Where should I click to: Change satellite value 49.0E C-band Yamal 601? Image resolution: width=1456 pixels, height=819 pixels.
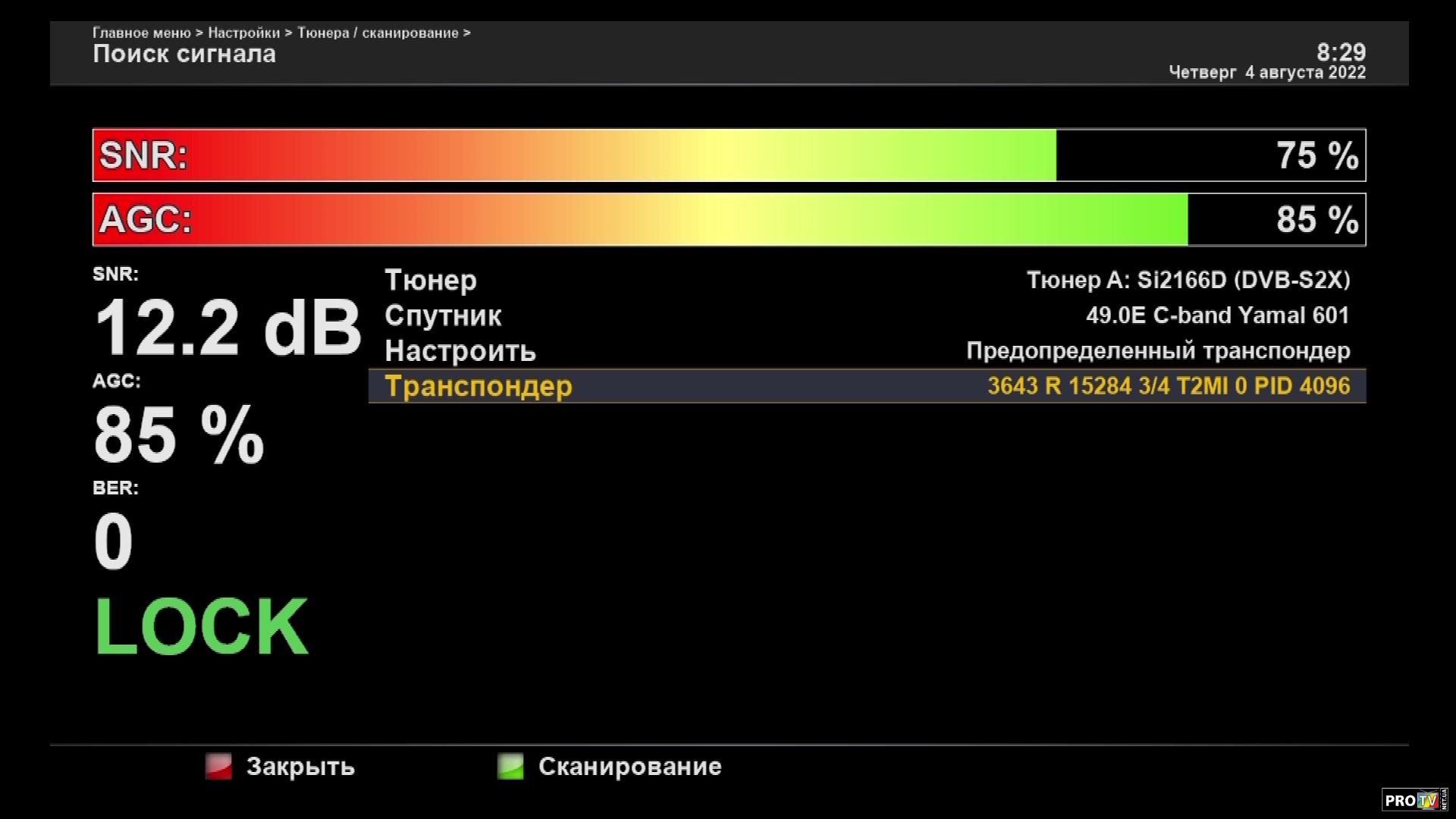[x=1217, y=315]
